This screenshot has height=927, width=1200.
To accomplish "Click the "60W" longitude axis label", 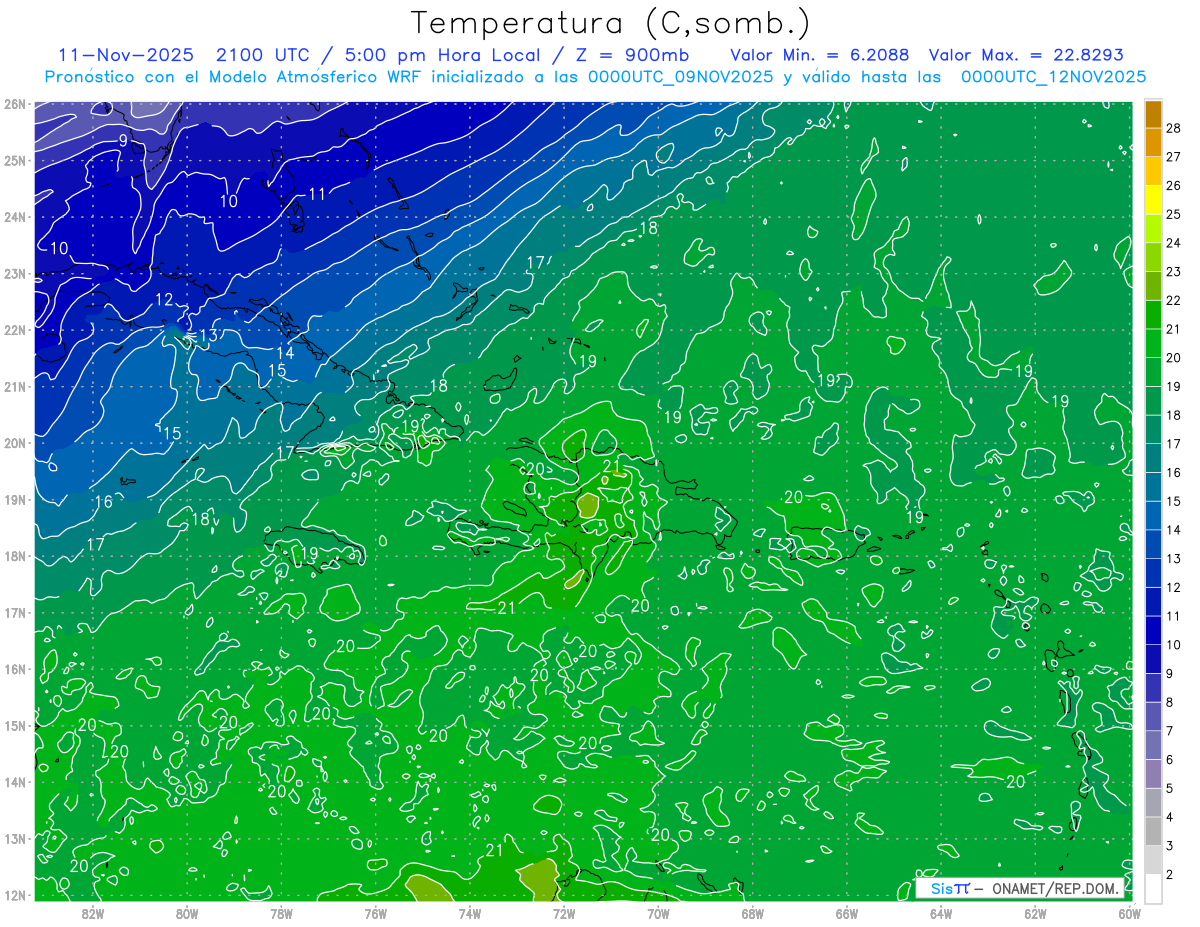I will [x=1130, y=912].
